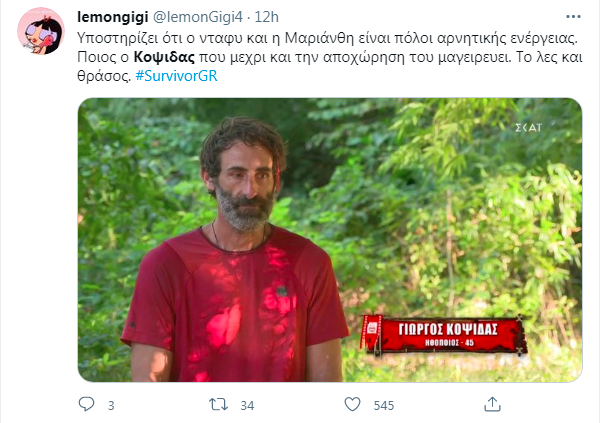Expand the attached Survivor photo
The width and height of the screenshot is (601, 423).
point(330,240)
